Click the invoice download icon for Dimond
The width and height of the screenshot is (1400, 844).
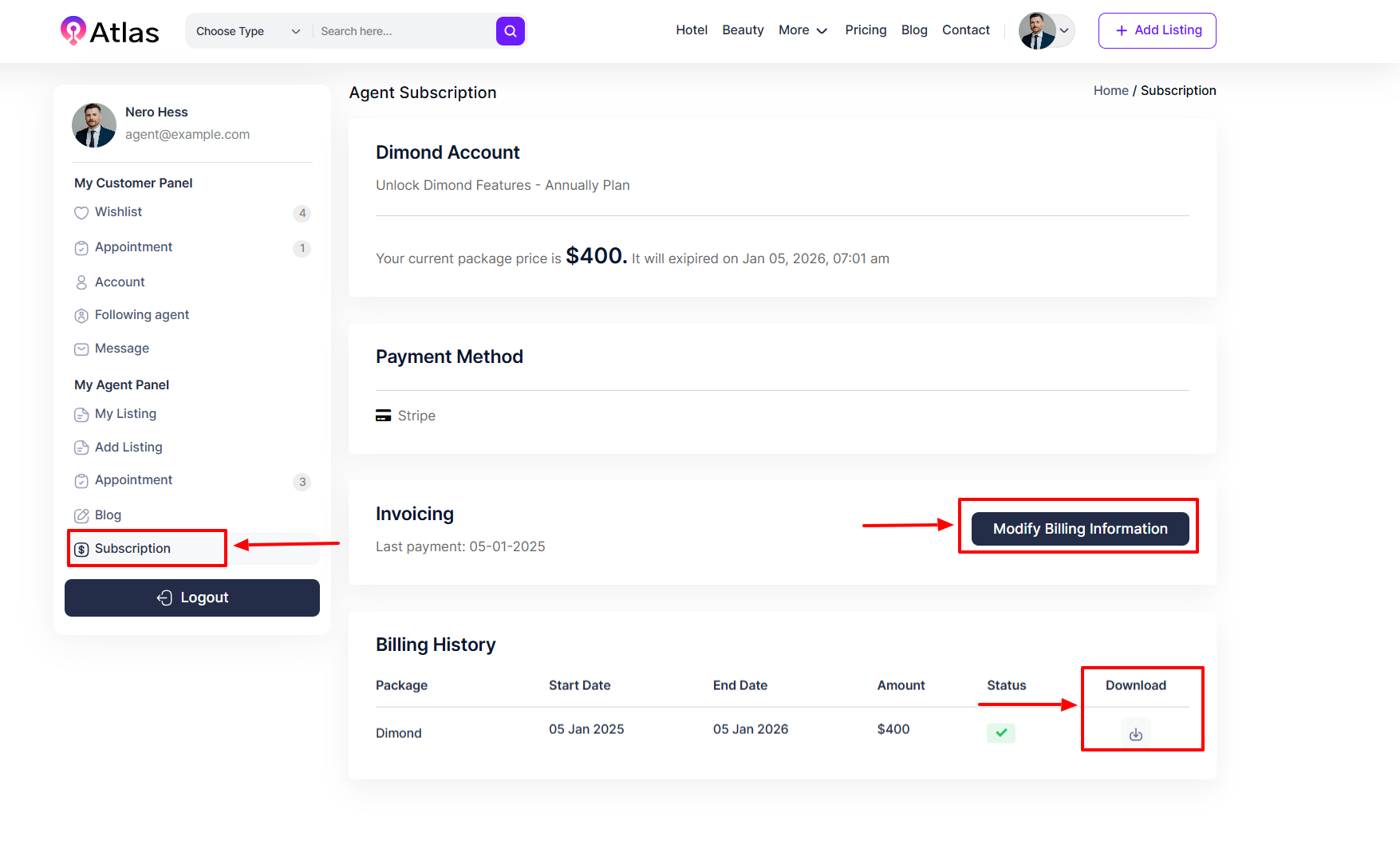pyautogui.click(x=1135, y=734)
